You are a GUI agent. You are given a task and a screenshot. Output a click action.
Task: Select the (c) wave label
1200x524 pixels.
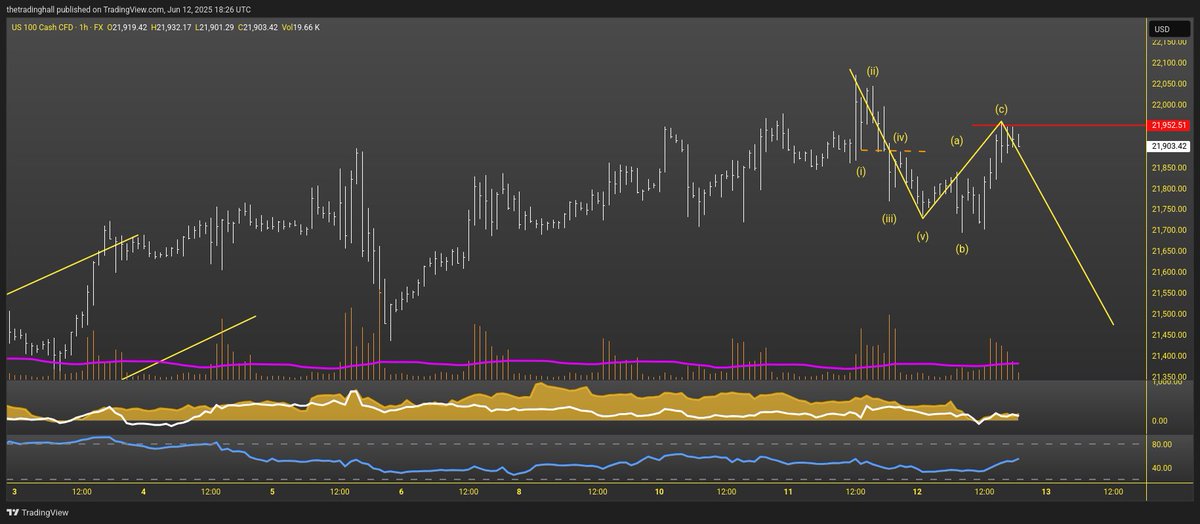pyautogui.click(x=1001, y=108)
